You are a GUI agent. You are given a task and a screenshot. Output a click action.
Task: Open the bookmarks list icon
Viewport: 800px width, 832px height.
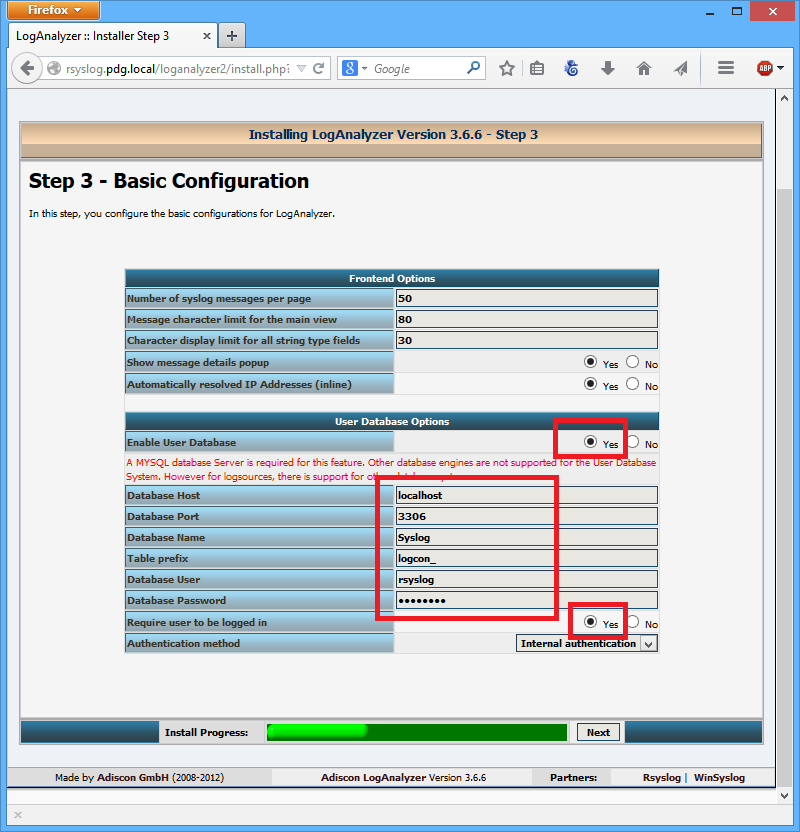point(537,69)
